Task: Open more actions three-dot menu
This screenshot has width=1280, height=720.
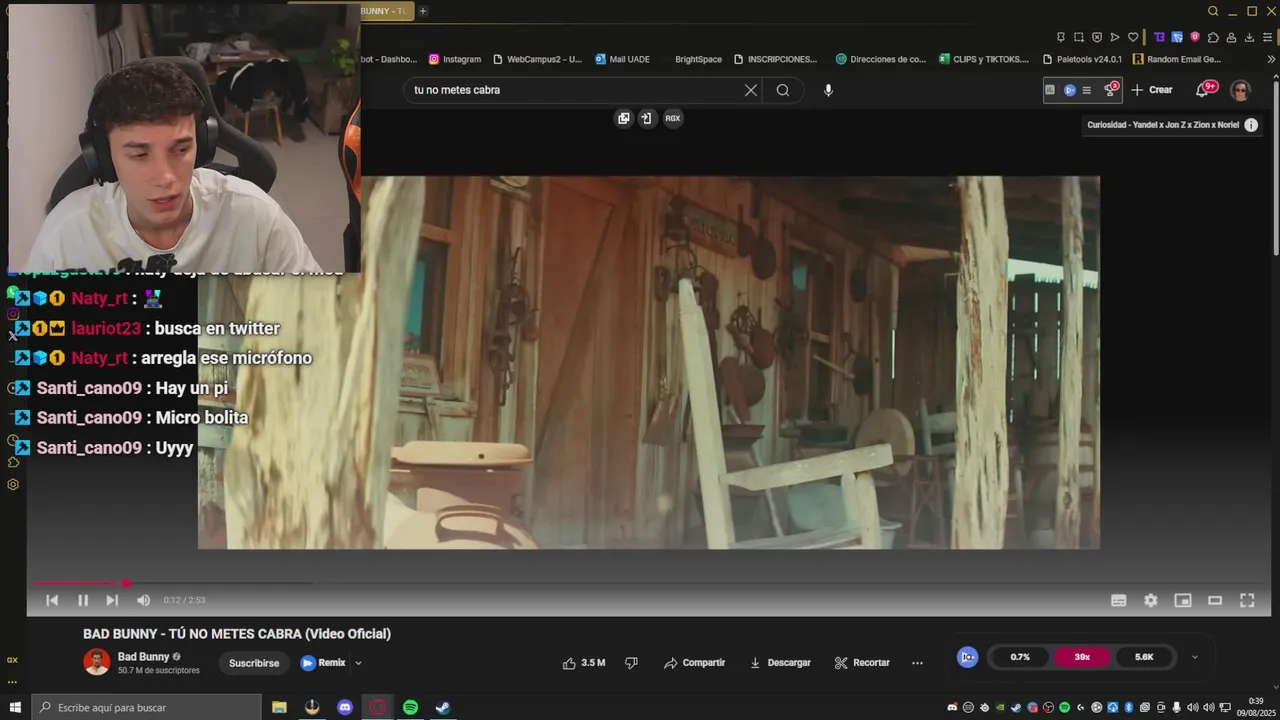Action: point(917,663)
